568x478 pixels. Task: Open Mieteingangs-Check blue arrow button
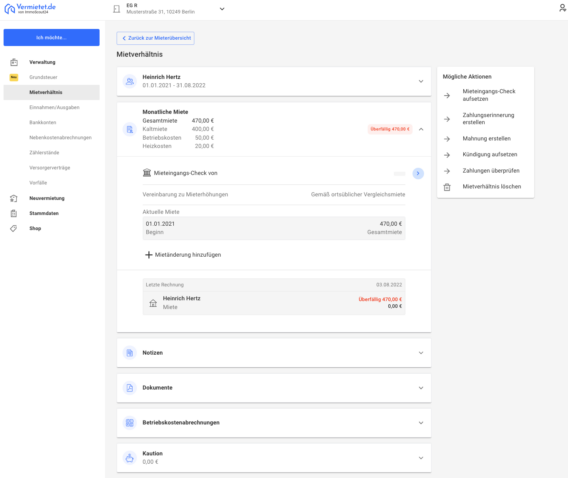click(x=418, y=173)
